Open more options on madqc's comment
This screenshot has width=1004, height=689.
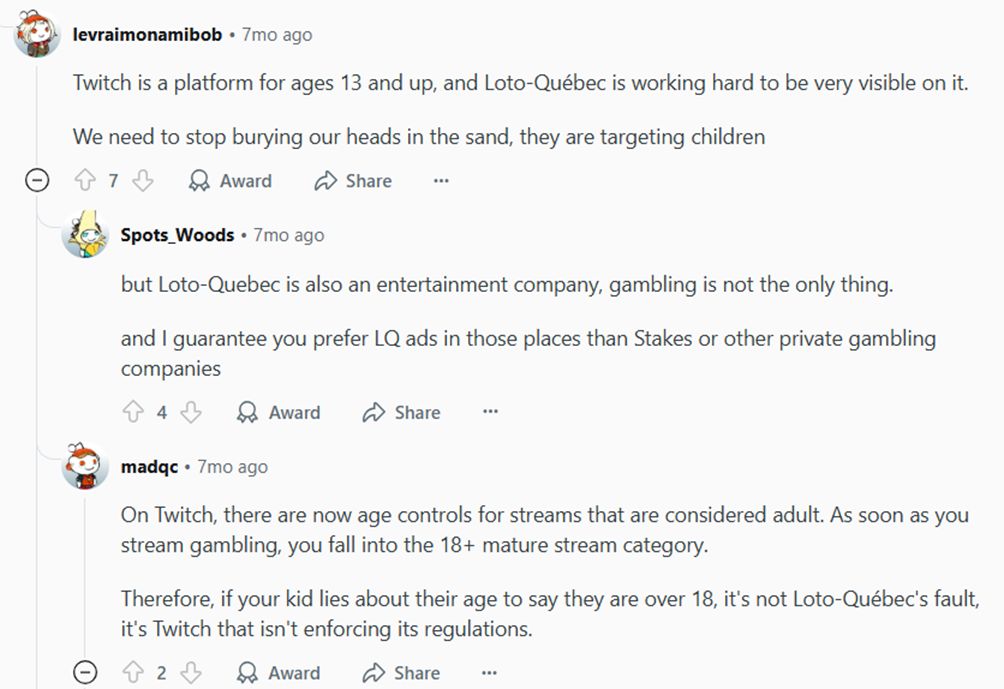pos(490,673)
